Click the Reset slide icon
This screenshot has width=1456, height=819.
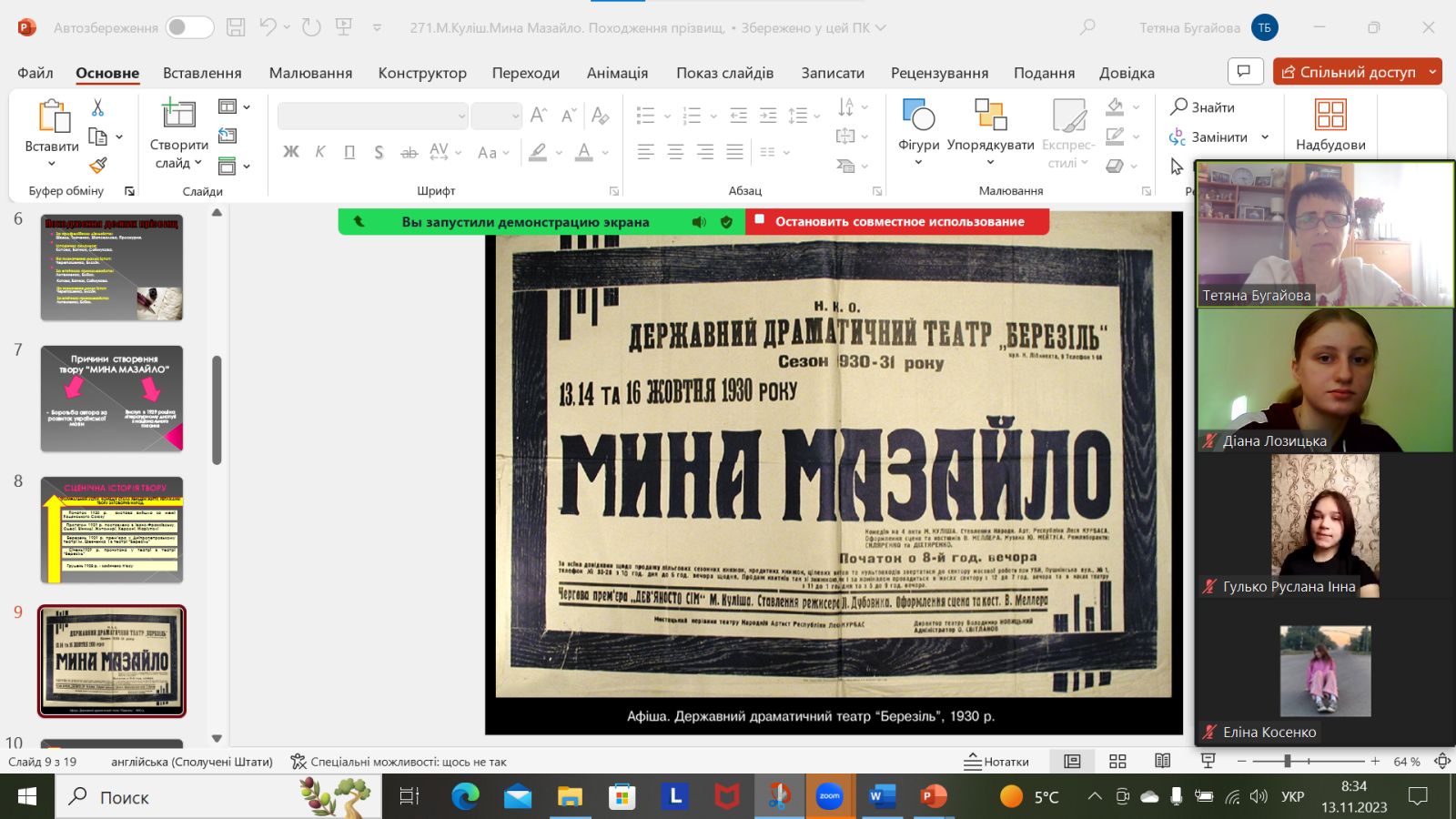[227, 136]
